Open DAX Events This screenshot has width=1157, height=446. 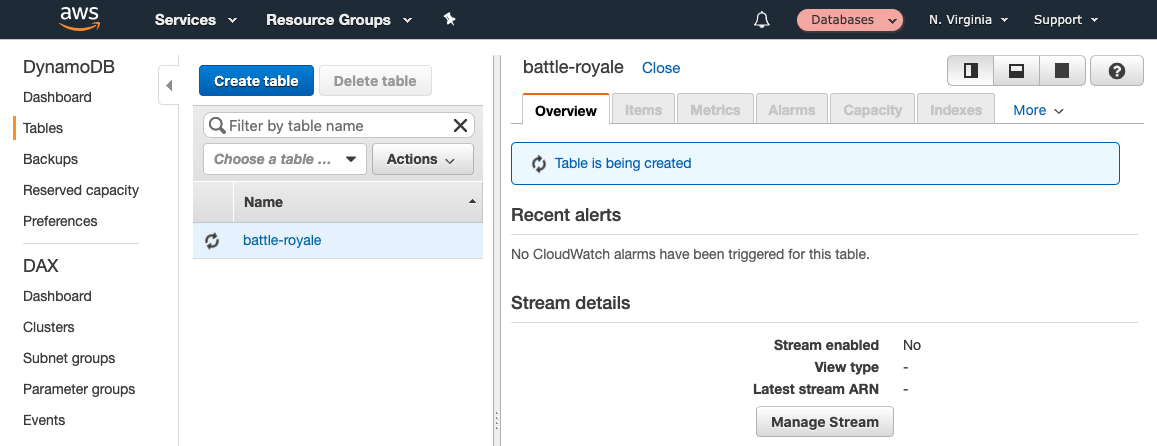(44, 420)
